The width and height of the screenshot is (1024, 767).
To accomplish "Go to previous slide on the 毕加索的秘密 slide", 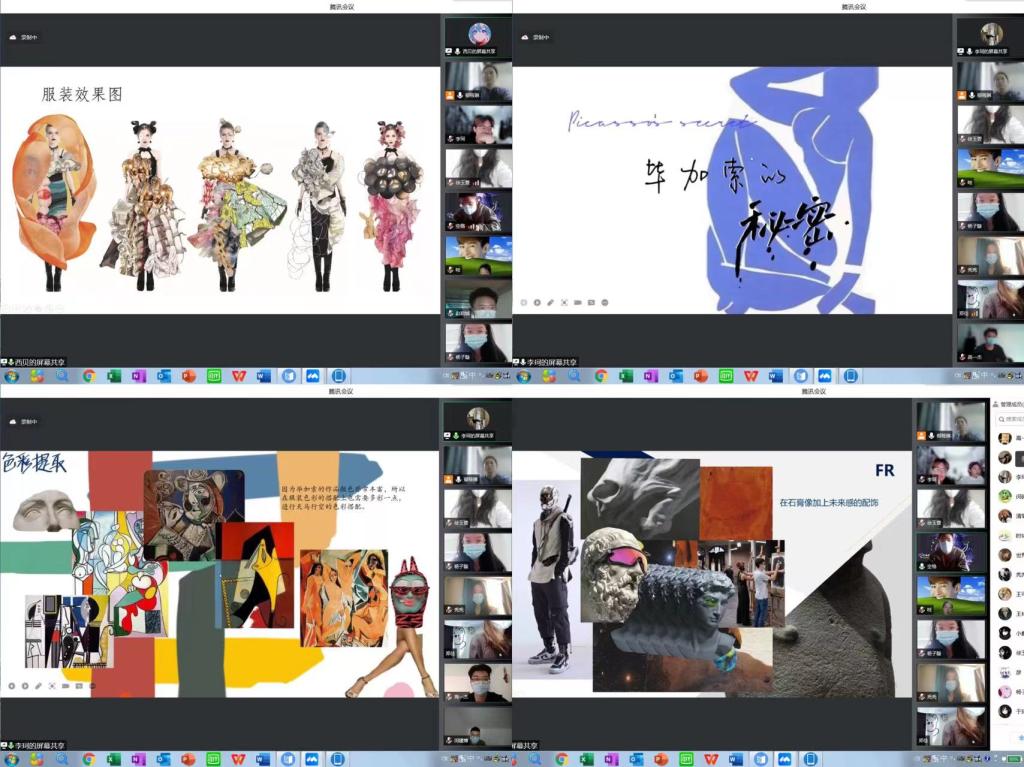I will tap(523, 302).
